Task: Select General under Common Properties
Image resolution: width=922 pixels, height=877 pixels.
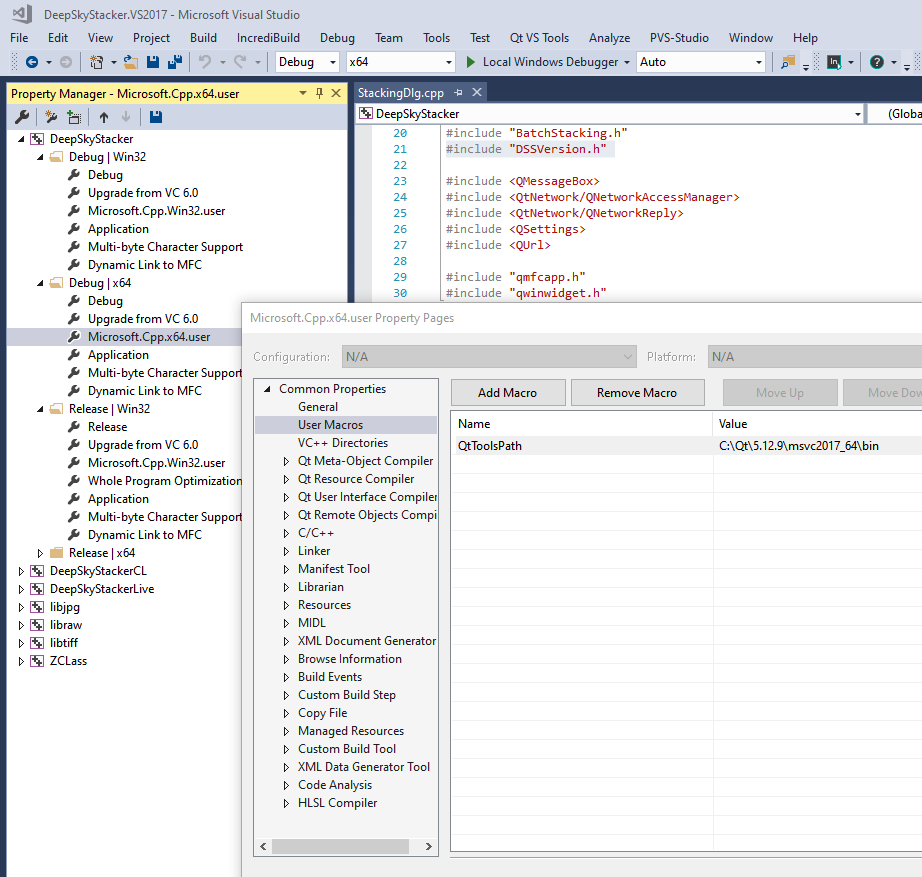Action: click(318, 407)
